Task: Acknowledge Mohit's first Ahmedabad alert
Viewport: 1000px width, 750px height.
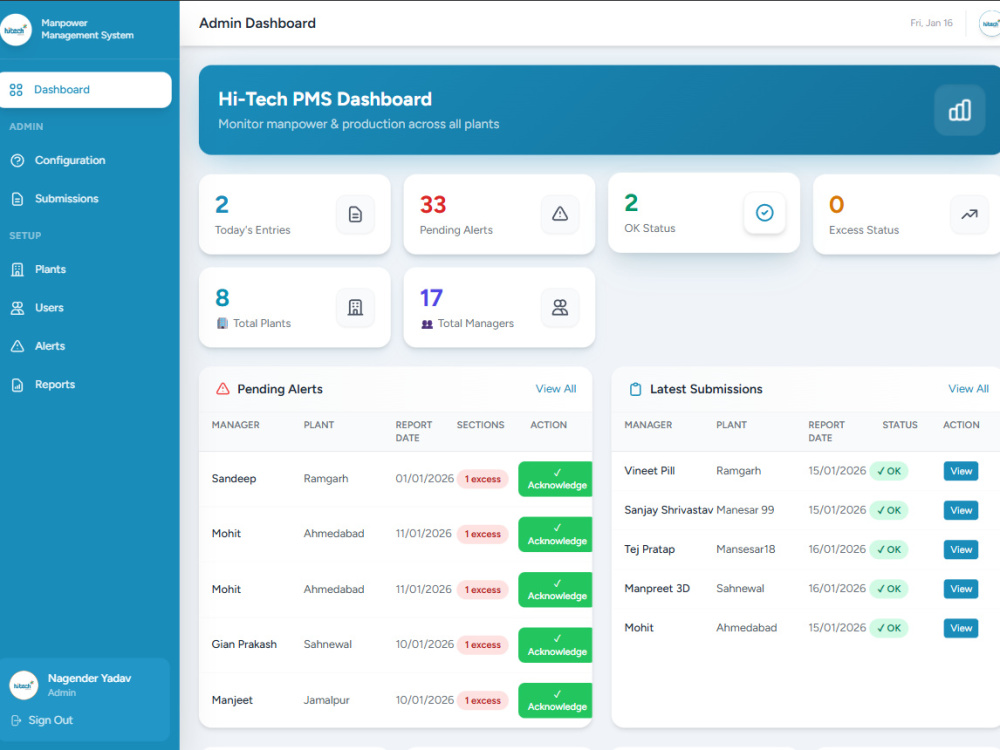Action: tap(555, 534)
